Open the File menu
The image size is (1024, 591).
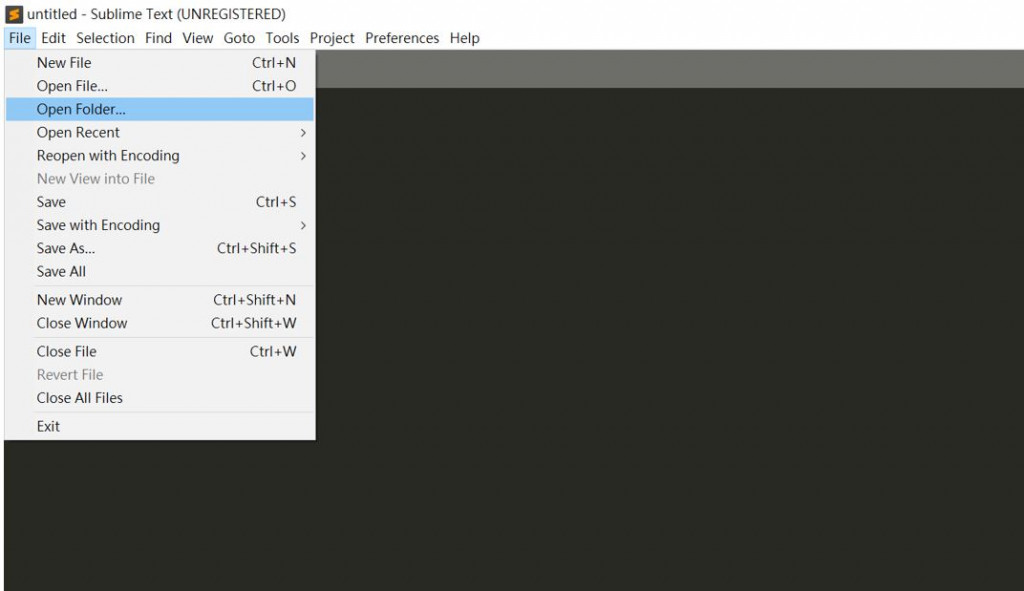[20, 38]
